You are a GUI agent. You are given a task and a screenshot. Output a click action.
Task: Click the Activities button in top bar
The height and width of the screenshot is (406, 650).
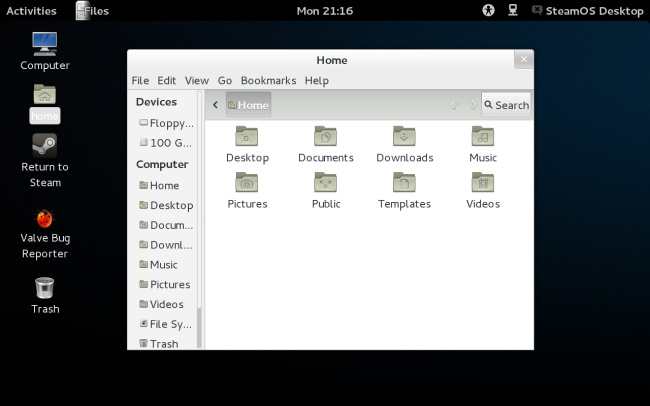(31, 11)
